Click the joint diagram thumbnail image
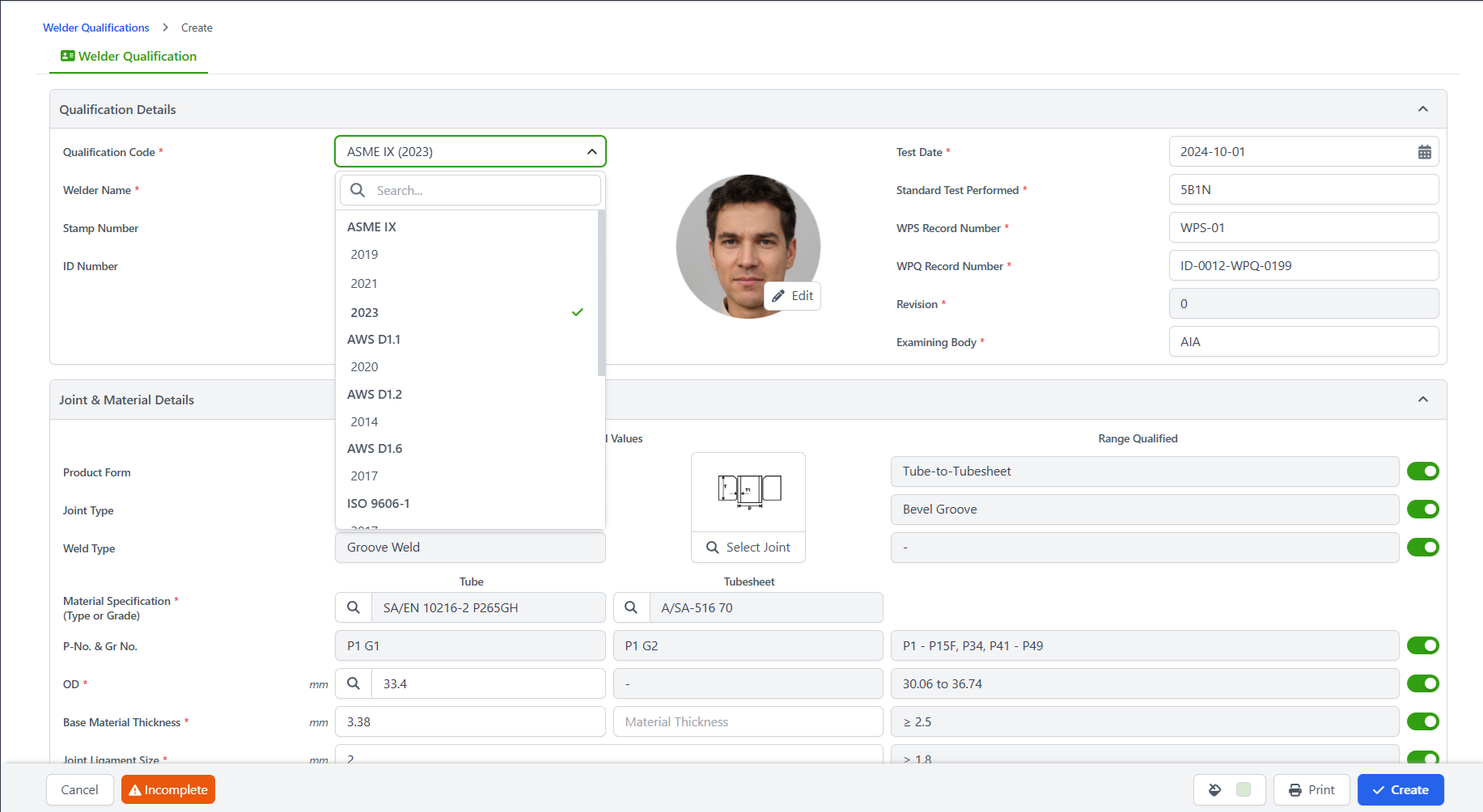Viewport: 1483px width, 812px height. (748, 490)
